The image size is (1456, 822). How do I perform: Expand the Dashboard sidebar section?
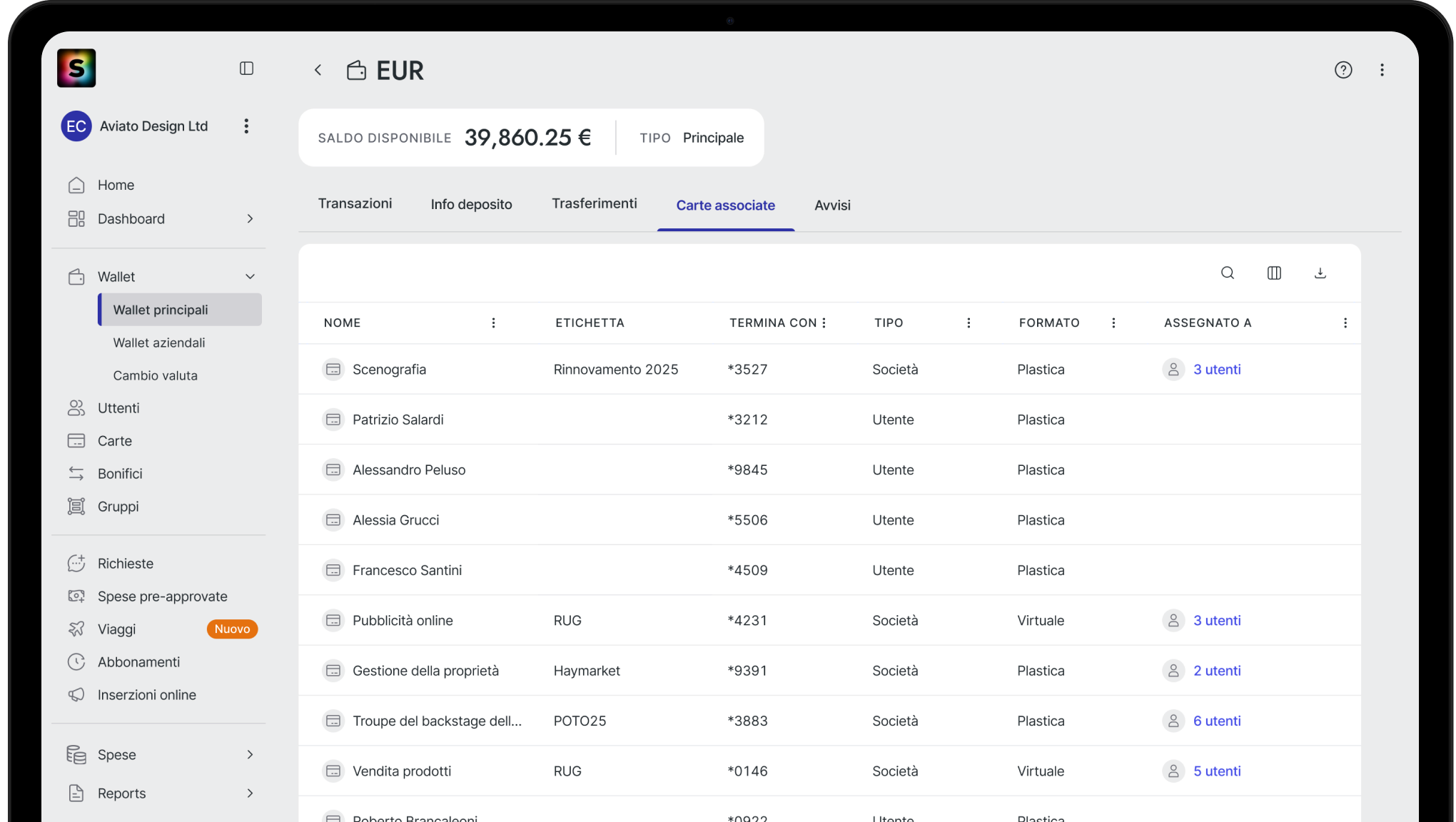(x=250, y=219)
